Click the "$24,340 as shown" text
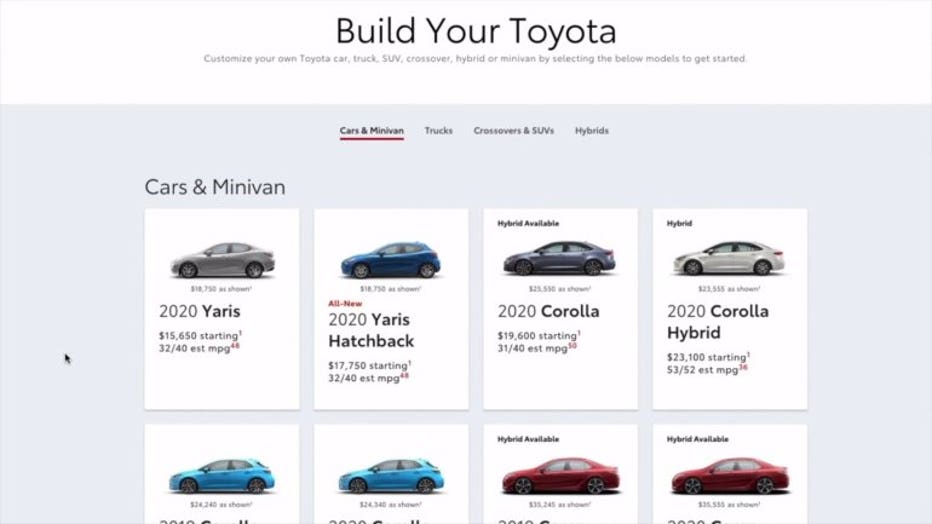Image resolution: width=932 pixels, height=524 pixels. pyautogui.click(x=390, y=505)
